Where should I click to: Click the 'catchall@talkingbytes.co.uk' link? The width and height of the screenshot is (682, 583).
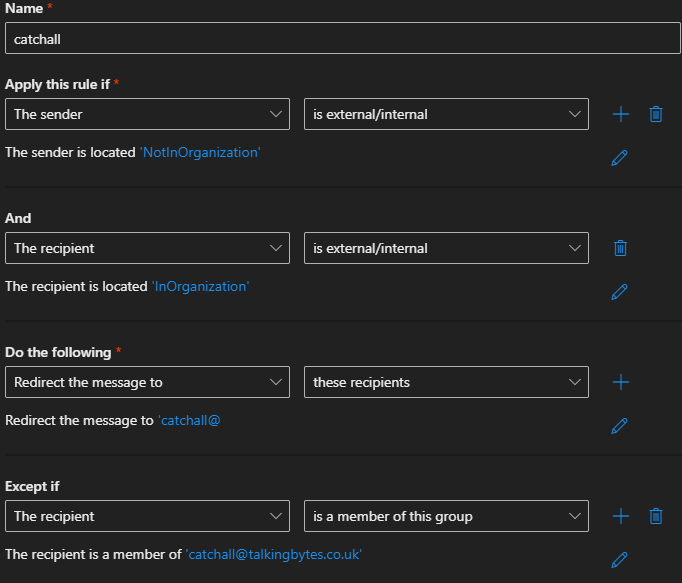point(274,554)
